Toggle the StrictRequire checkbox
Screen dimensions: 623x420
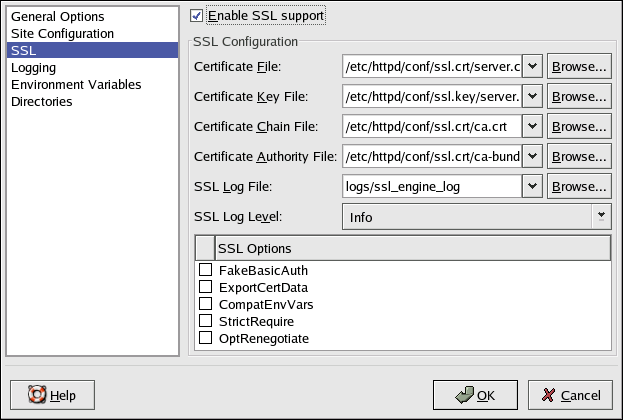[x=205, y=321]
